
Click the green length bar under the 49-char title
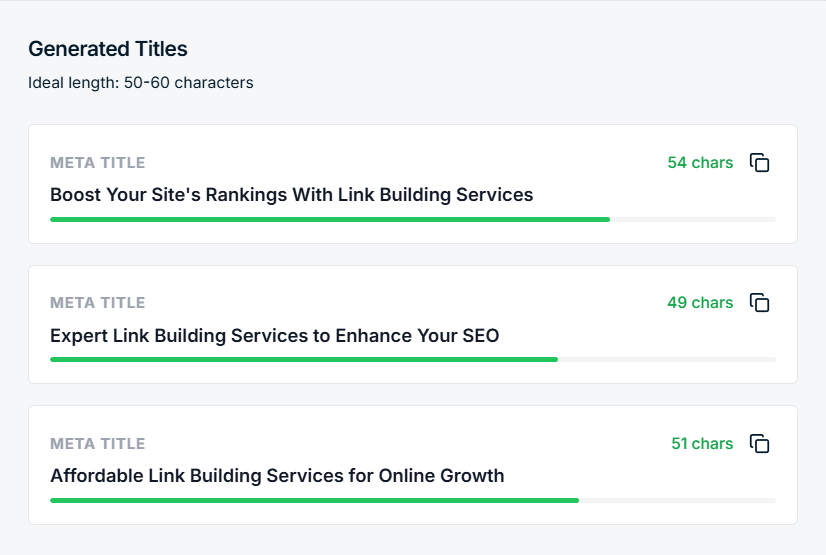[x=304, y=359]
